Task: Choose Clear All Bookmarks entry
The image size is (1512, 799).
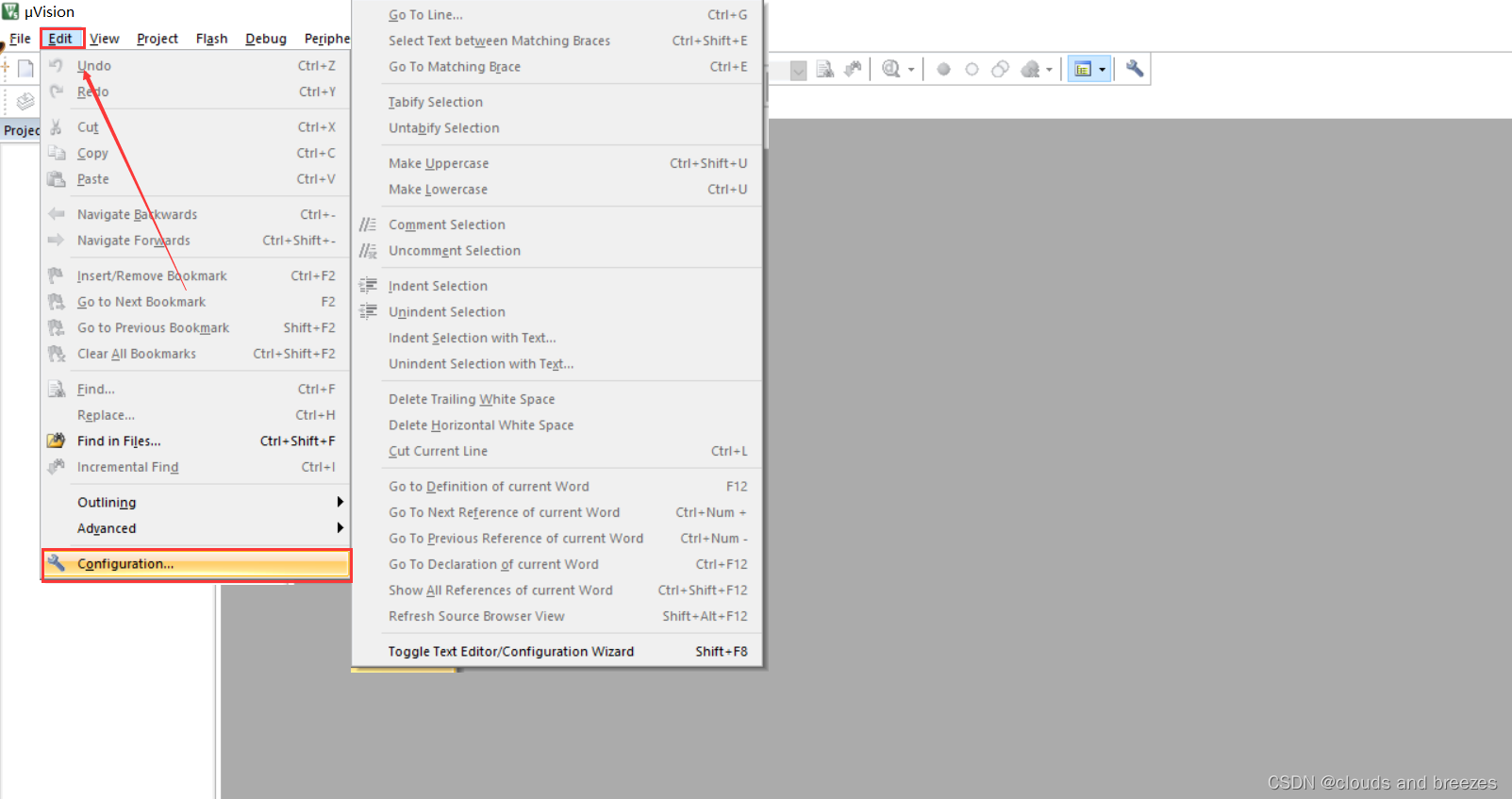Action: 196,354
